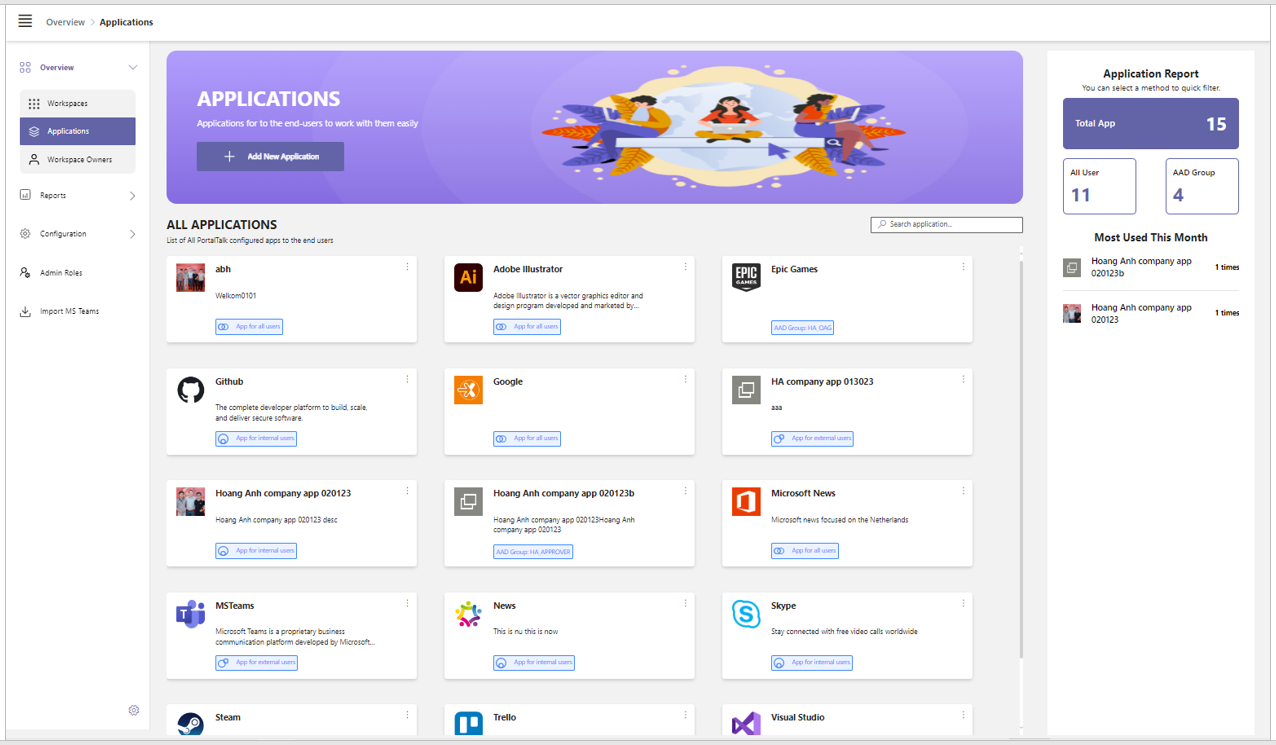1276x745 pixels.
Task: Click the Epic Games logo icon
Action: click(x=746, y=277)
